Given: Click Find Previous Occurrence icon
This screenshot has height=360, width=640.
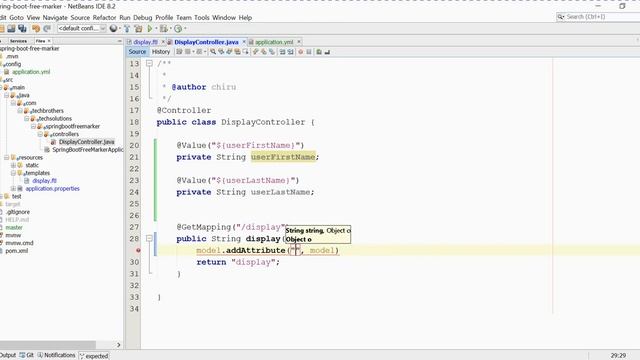Looking at the screenshot, I should pos(221,52).
